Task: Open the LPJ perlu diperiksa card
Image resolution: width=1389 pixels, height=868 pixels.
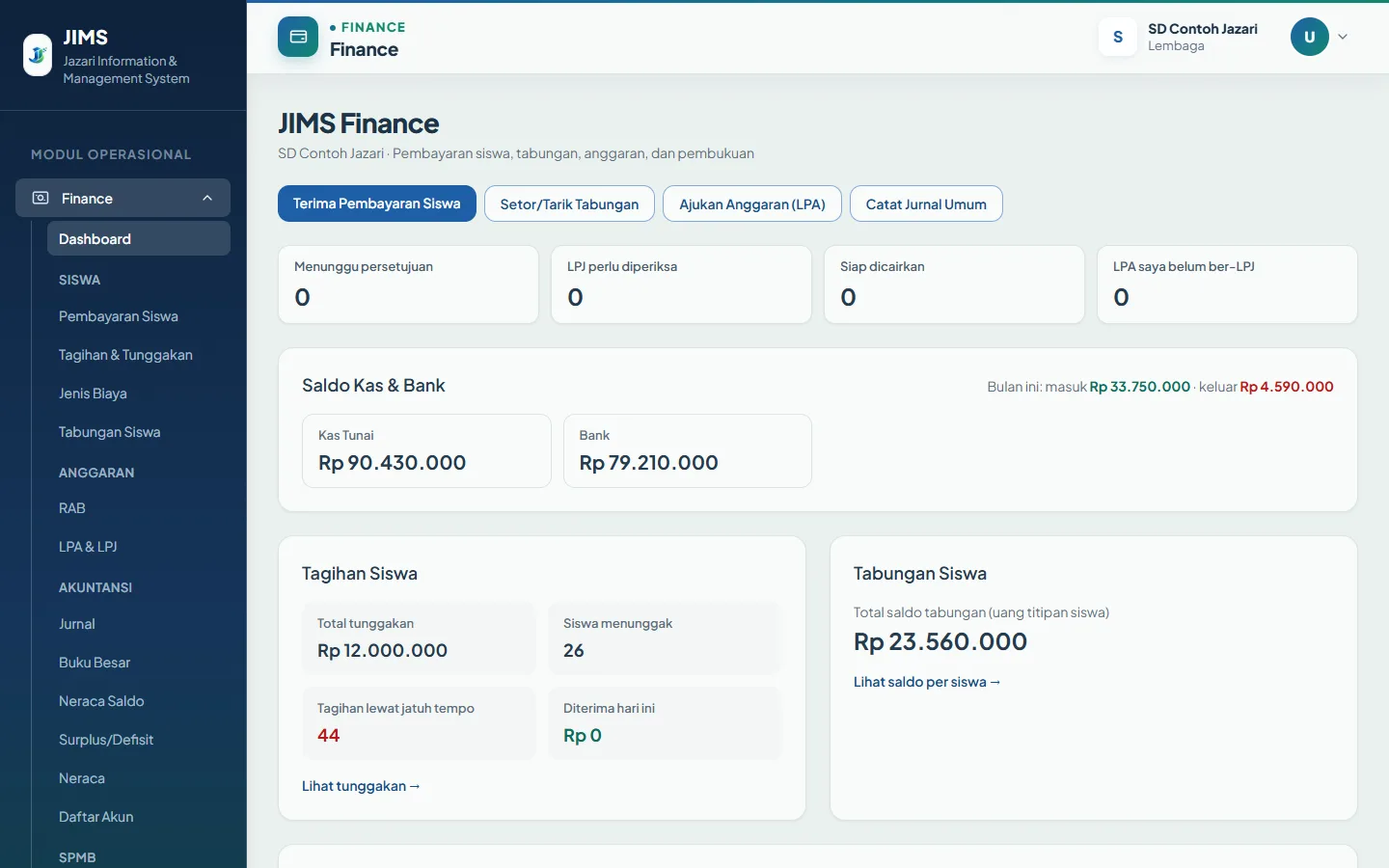Action: [x=681, y=285]
